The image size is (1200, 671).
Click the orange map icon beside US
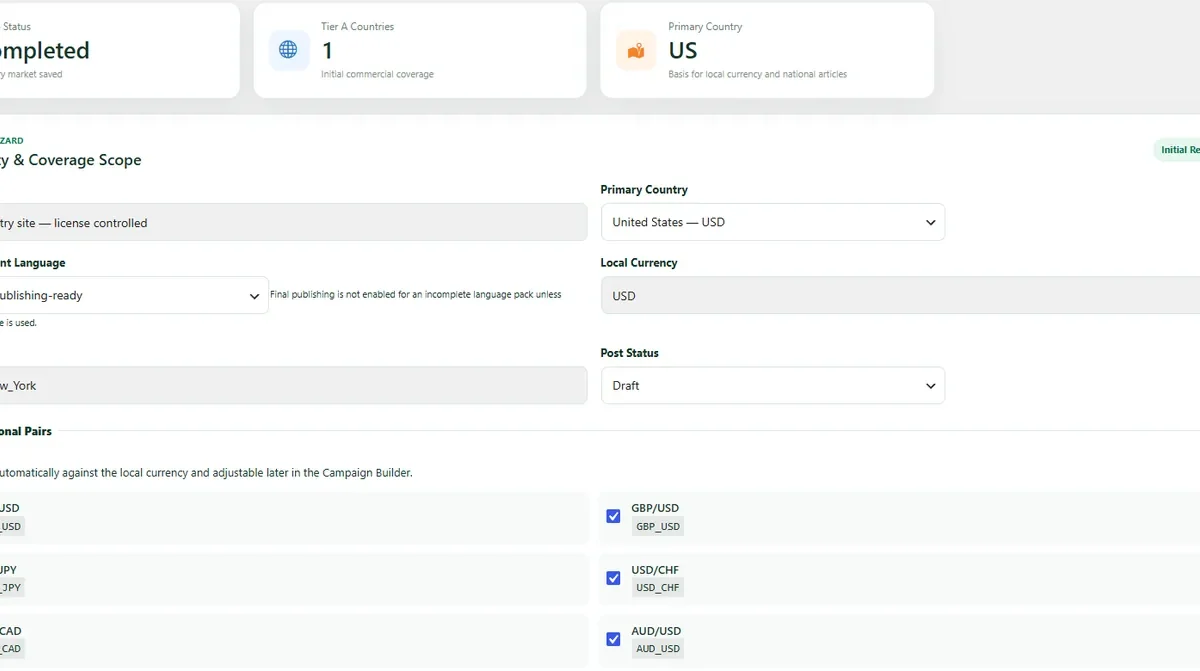click(636, 50)
